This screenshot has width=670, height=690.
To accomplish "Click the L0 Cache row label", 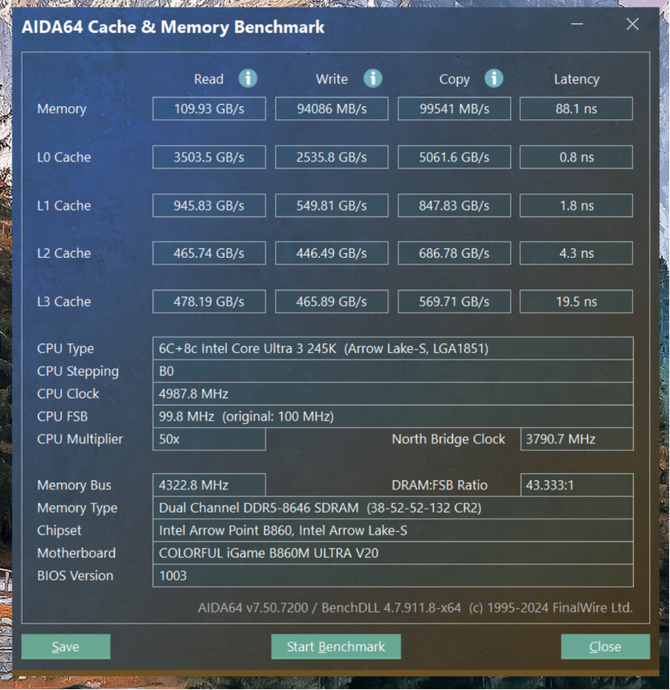I will coord(64,157).
